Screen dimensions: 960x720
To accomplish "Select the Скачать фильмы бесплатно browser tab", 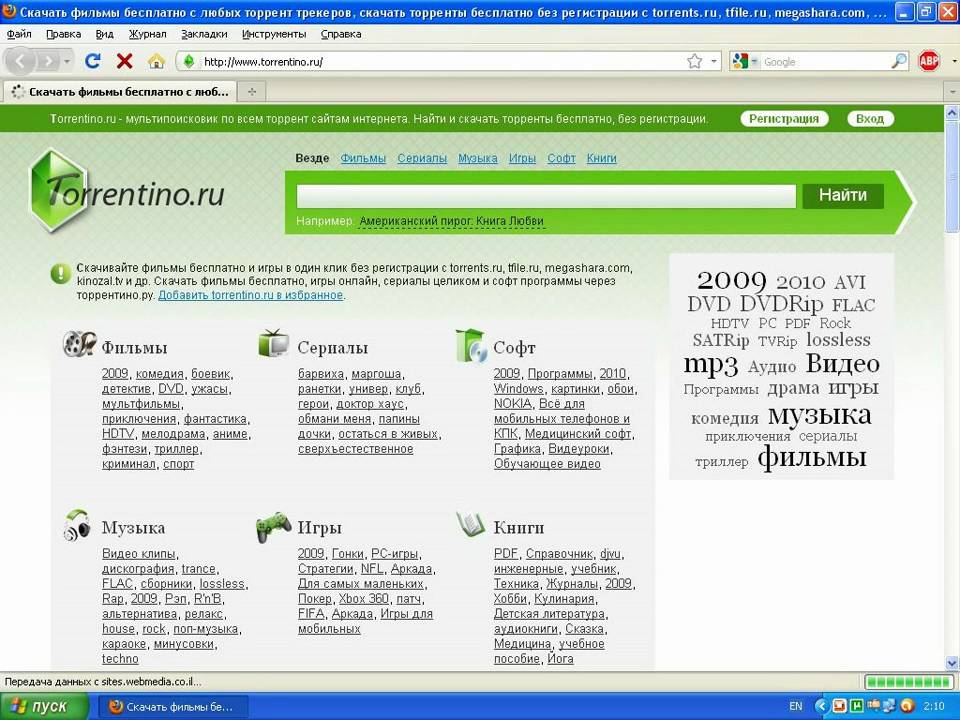I will pos(120,92).
